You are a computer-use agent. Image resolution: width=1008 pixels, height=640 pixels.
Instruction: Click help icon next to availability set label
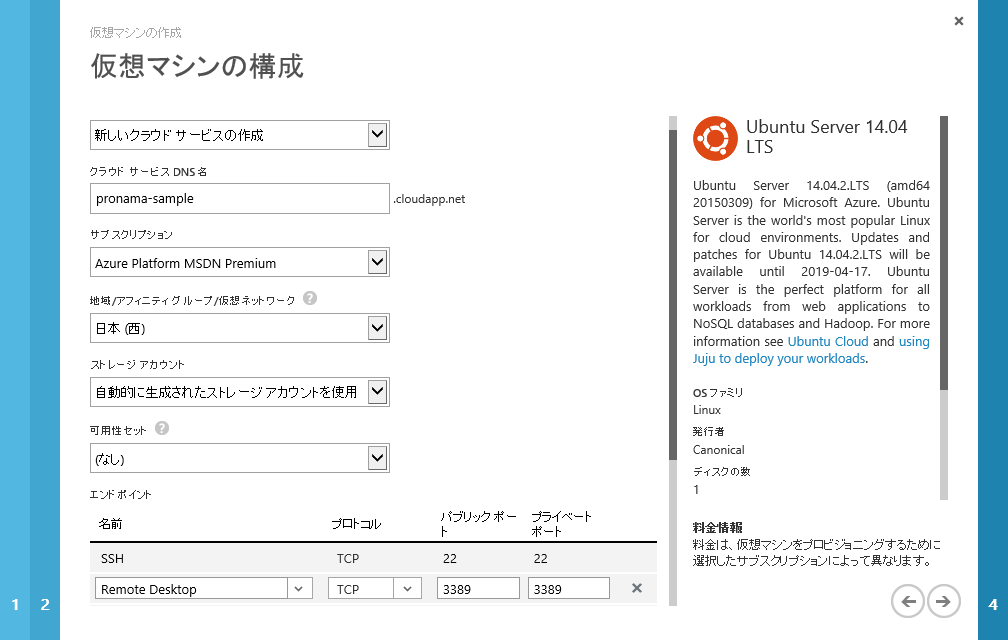point(162,428)
